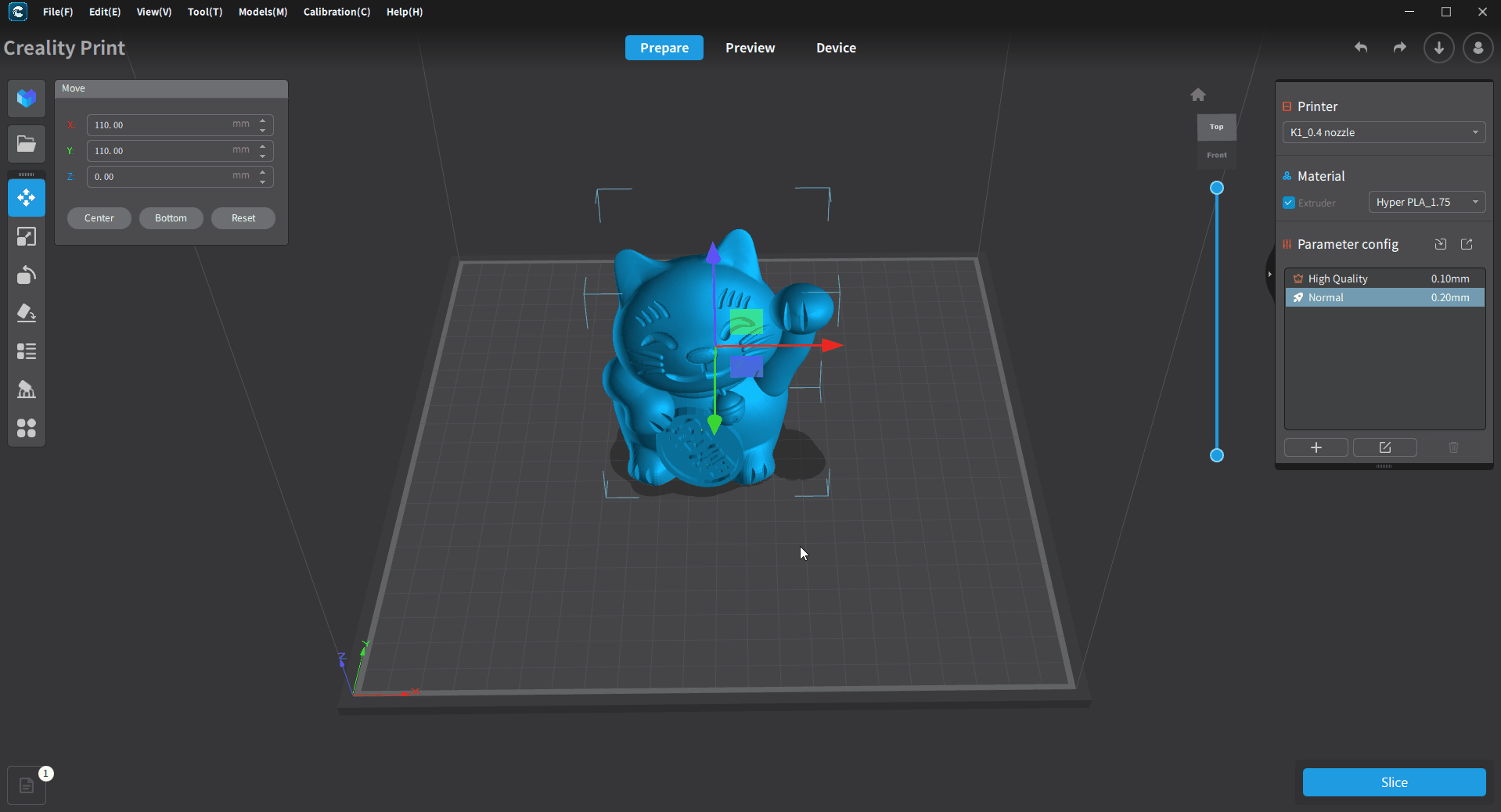Image resolution: width=1501 pixels, height=812 pixels.
Task: Select the Normal 0.20mm profile
Action: pos(1384,297)
